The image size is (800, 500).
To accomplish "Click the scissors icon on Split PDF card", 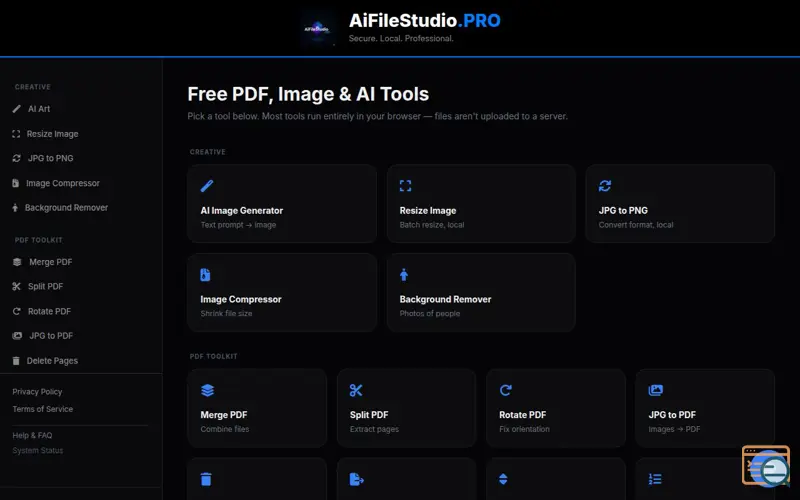I will (356, 390).
